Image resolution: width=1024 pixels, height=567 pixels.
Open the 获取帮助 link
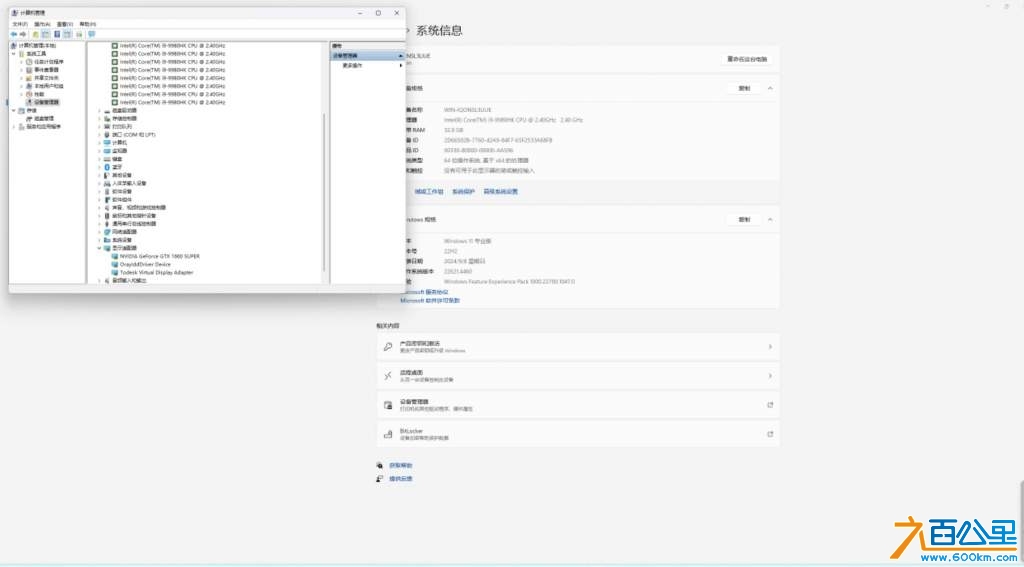[400, 465]
